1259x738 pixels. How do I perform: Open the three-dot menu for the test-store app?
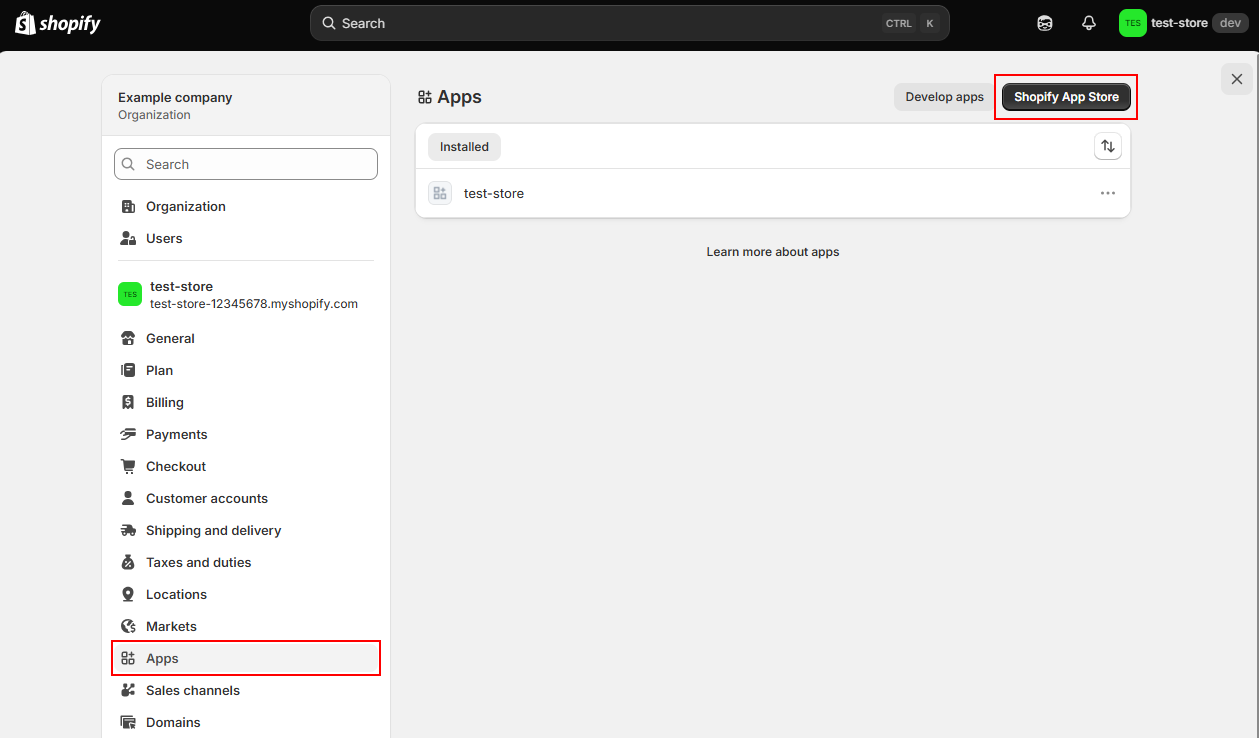[x=1108, y=193]
